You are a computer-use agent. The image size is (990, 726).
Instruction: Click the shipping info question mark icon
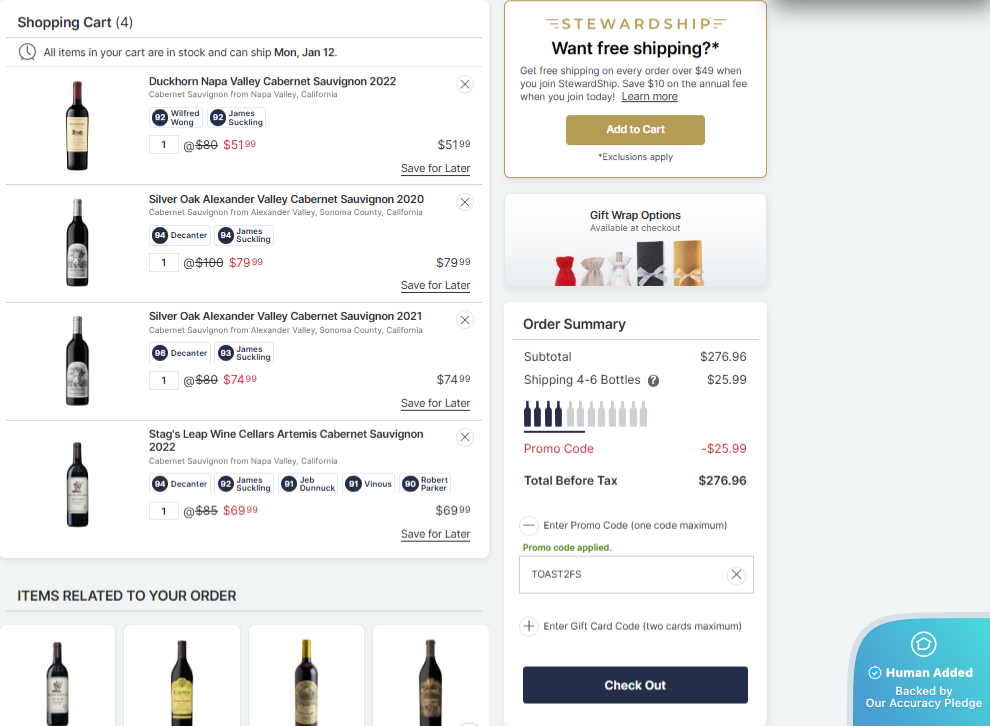click(x=654, y=381)
